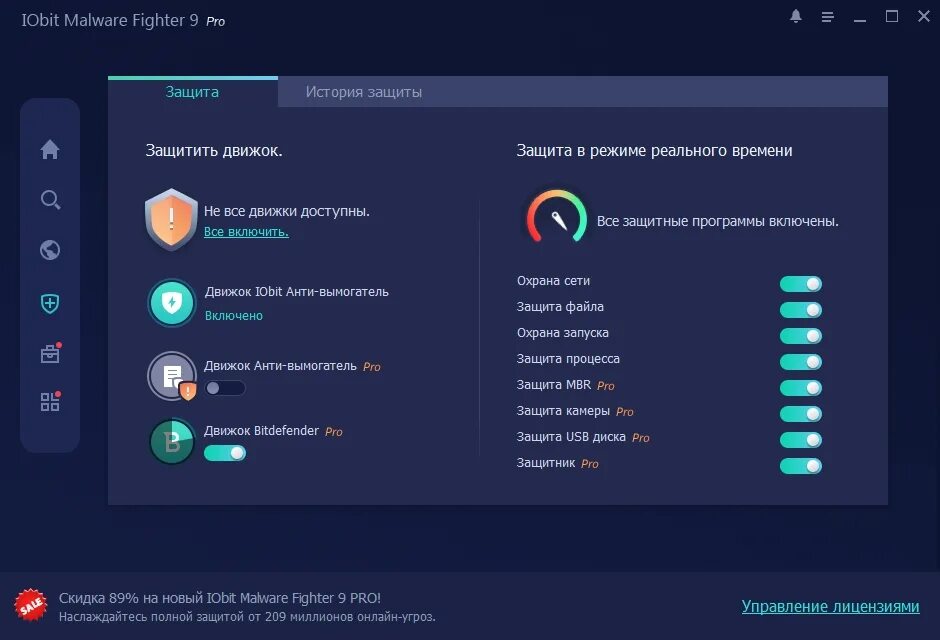
Task: Click the Защитник label
Action: pyautogui.click(x=546, y=463)
